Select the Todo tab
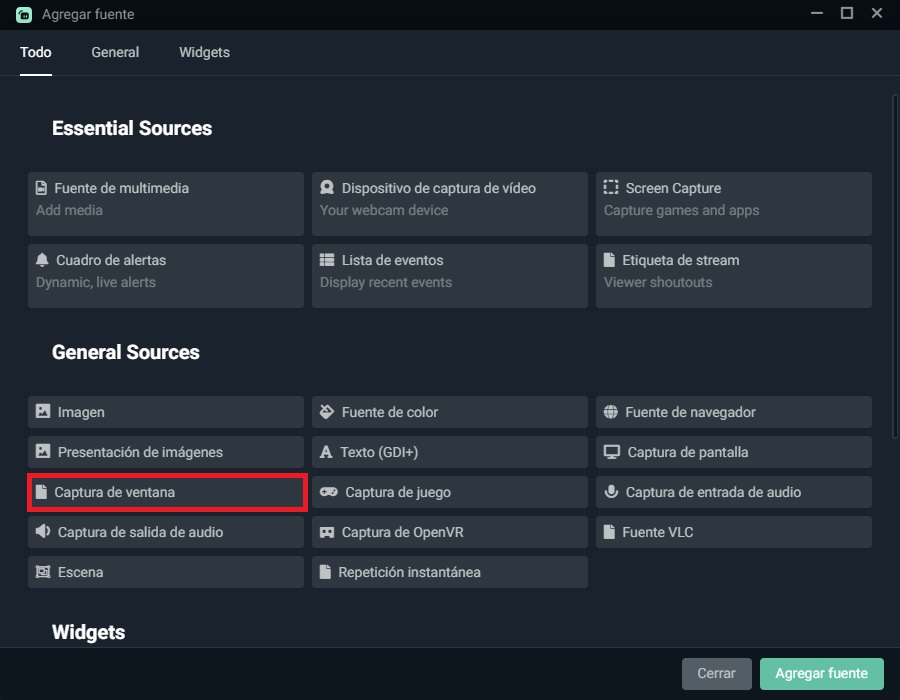Image resolution: width=900 pixels, height=700 pixels. click(x=36, y=52)
